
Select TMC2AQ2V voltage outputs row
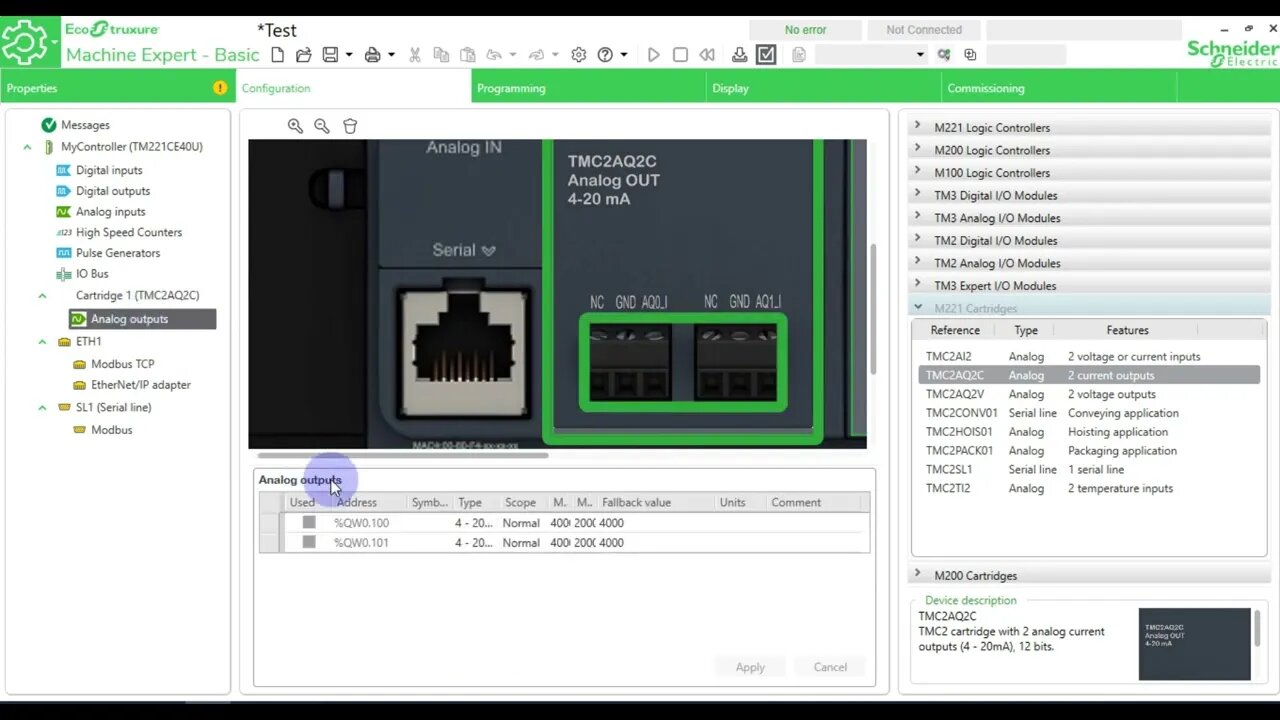(x=1089, y=394)
